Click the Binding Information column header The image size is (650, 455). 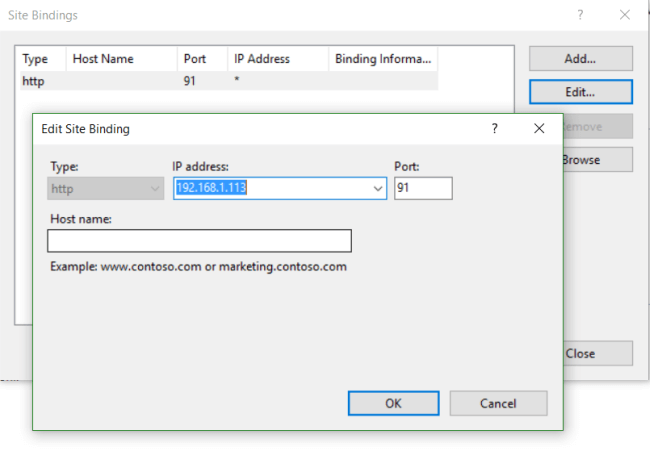(x=384, y=59)
